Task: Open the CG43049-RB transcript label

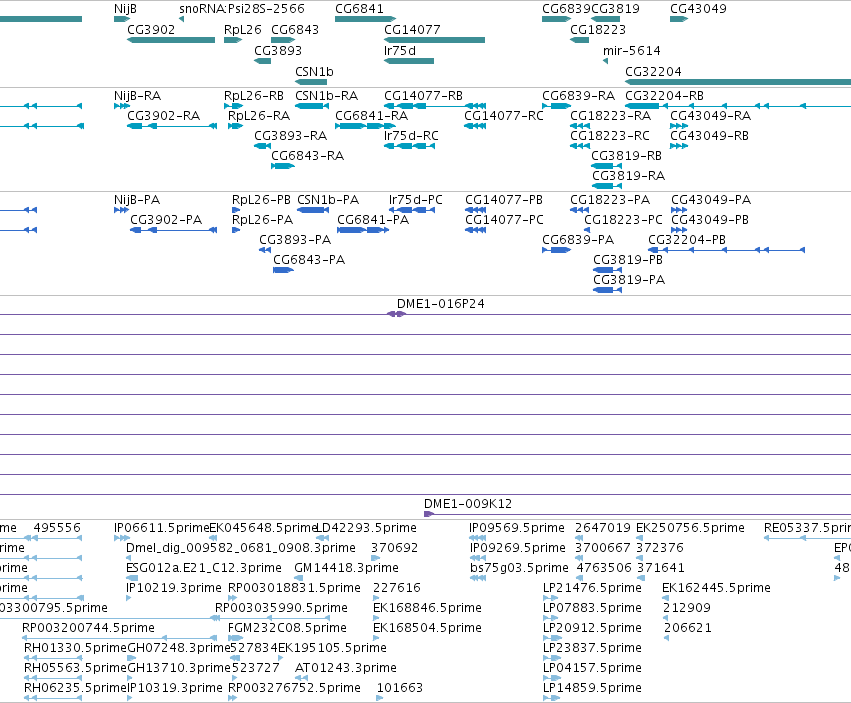Action: tap(709, 136)
